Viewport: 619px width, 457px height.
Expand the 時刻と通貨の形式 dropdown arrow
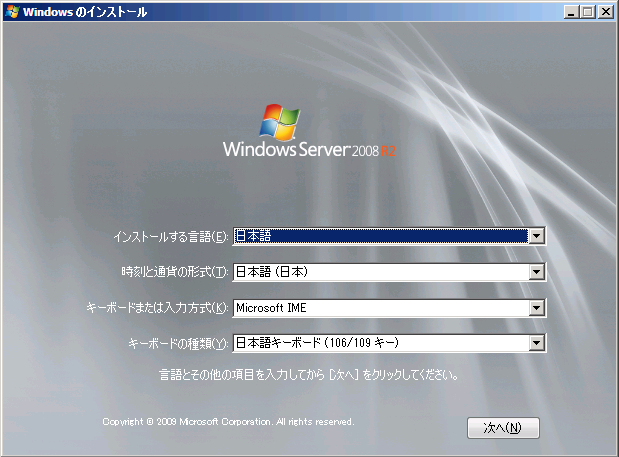coord(536,272)
